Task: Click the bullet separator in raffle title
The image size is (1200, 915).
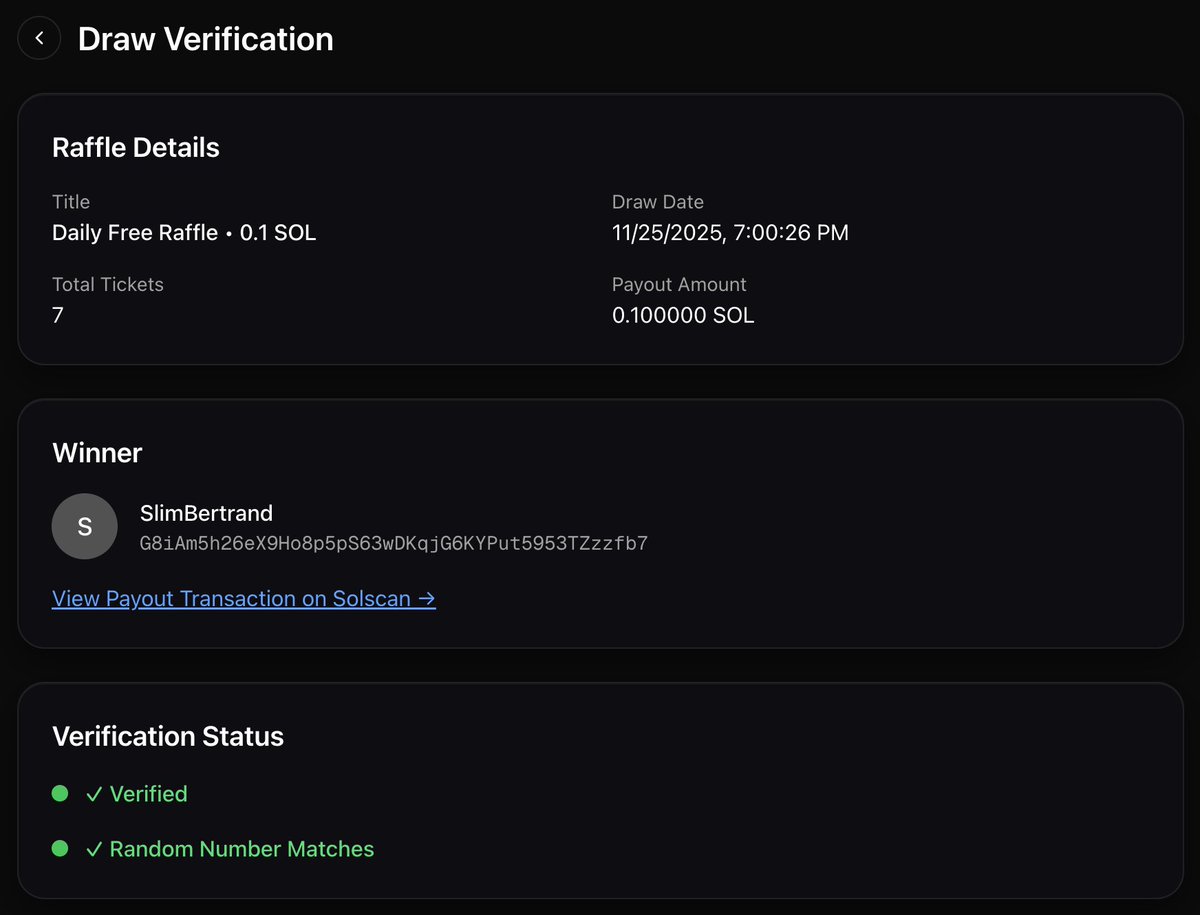Action: (x=229, y=232)
